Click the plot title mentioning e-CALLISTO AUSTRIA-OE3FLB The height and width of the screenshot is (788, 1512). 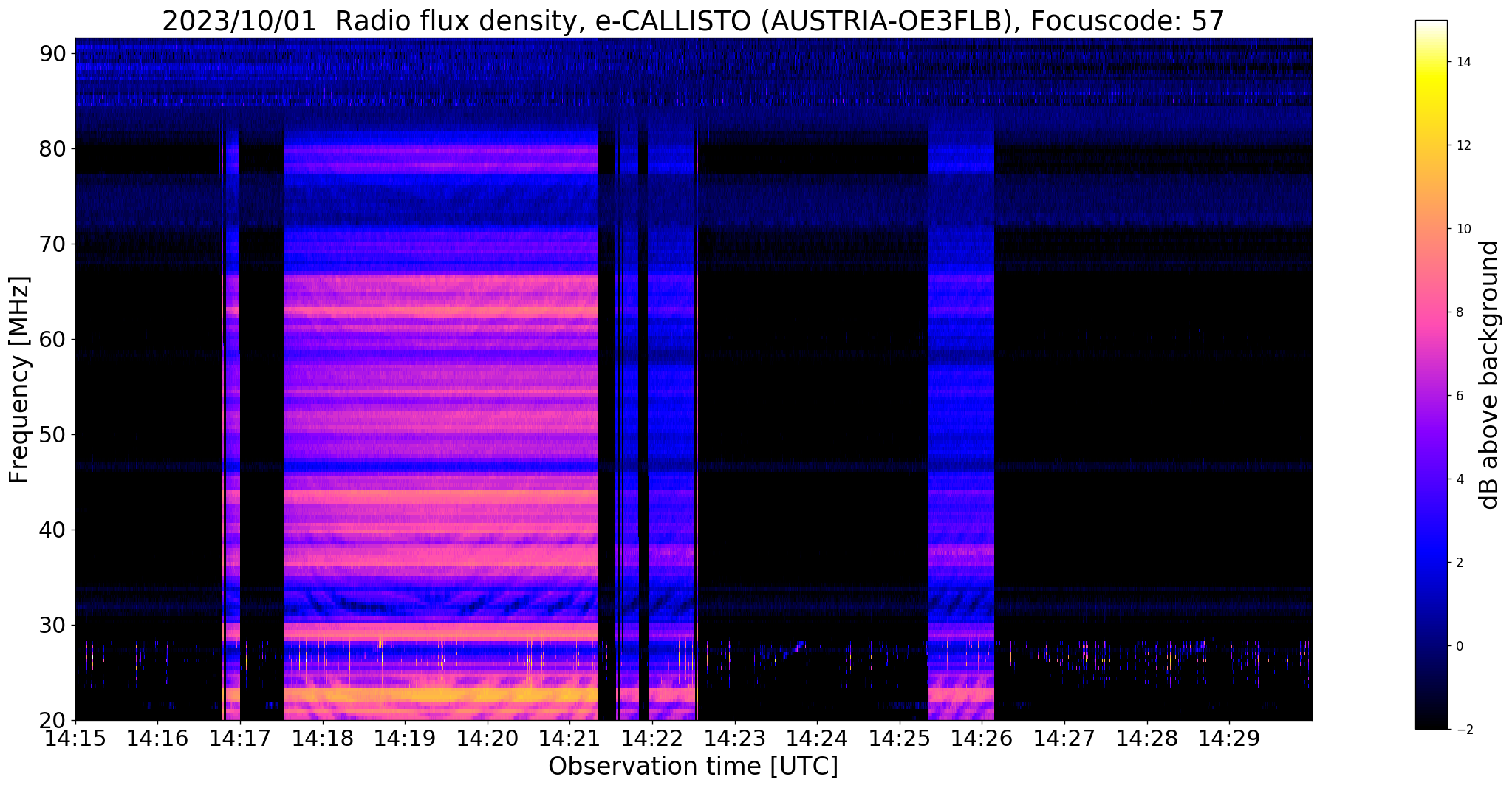[693, 21]
